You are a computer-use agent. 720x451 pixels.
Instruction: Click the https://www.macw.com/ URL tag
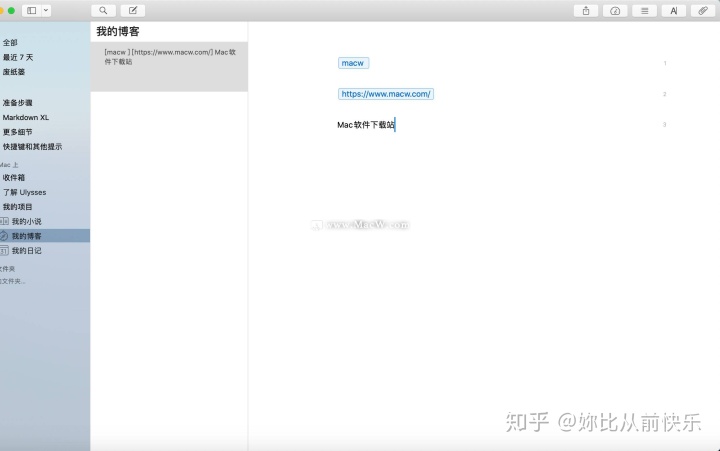pyautogui.click(x=386, y=94)
